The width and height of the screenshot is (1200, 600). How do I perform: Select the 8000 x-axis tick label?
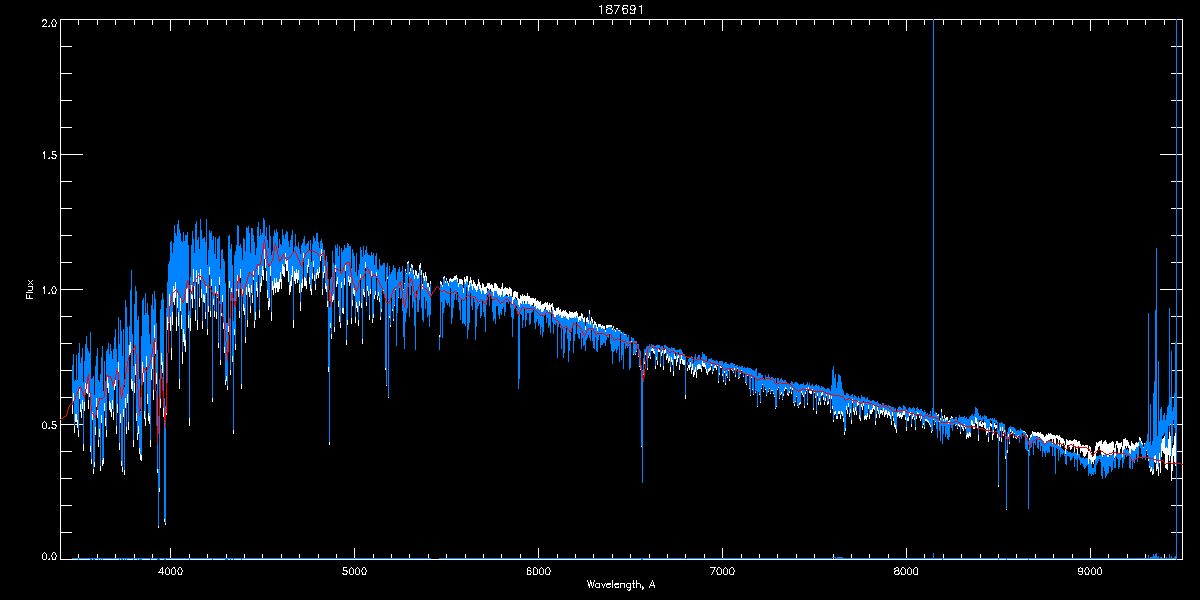click(906, 572)
